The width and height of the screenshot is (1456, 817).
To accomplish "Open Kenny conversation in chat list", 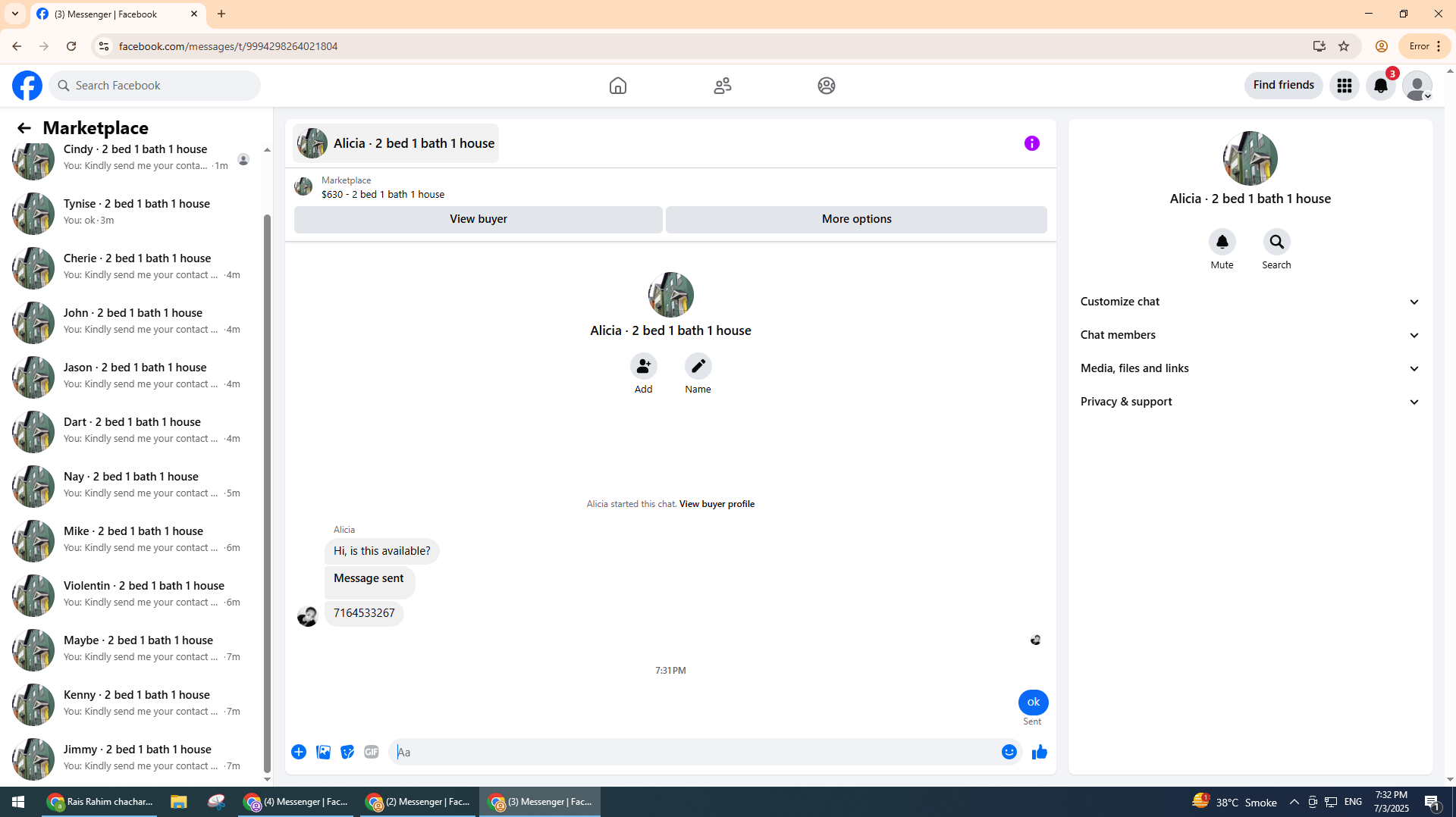I will pyautogui.click(x=133, y=703).
